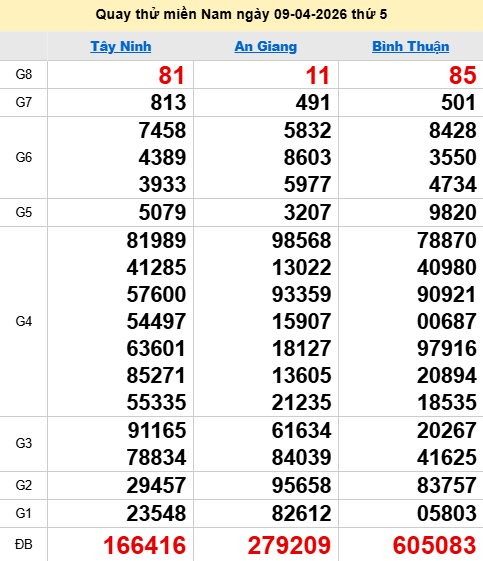This screenshot has height=561, width=483.
Task: Select the G5 number 9820
Action: pos(453,212)
